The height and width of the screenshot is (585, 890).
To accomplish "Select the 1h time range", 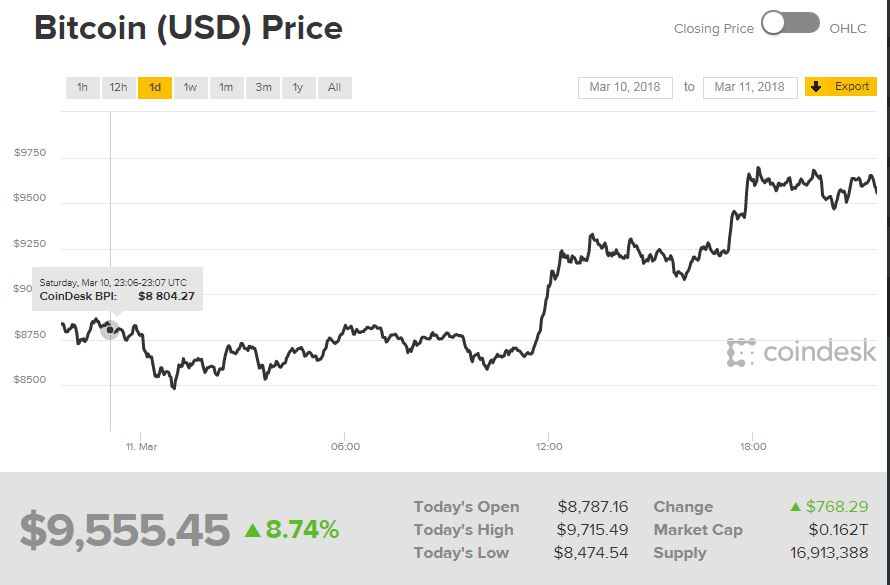I will point(82,87).
